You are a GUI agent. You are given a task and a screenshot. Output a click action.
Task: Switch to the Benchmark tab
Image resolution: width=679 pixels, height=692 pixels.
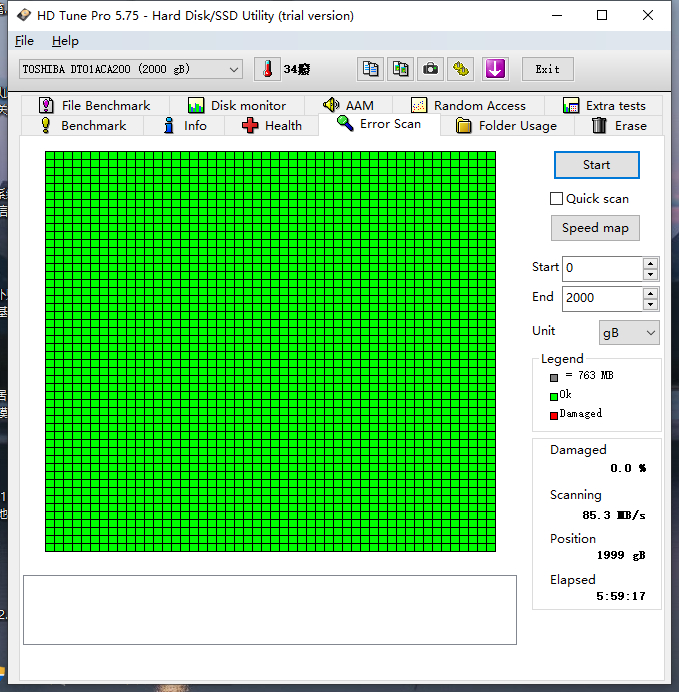point(83,126)
